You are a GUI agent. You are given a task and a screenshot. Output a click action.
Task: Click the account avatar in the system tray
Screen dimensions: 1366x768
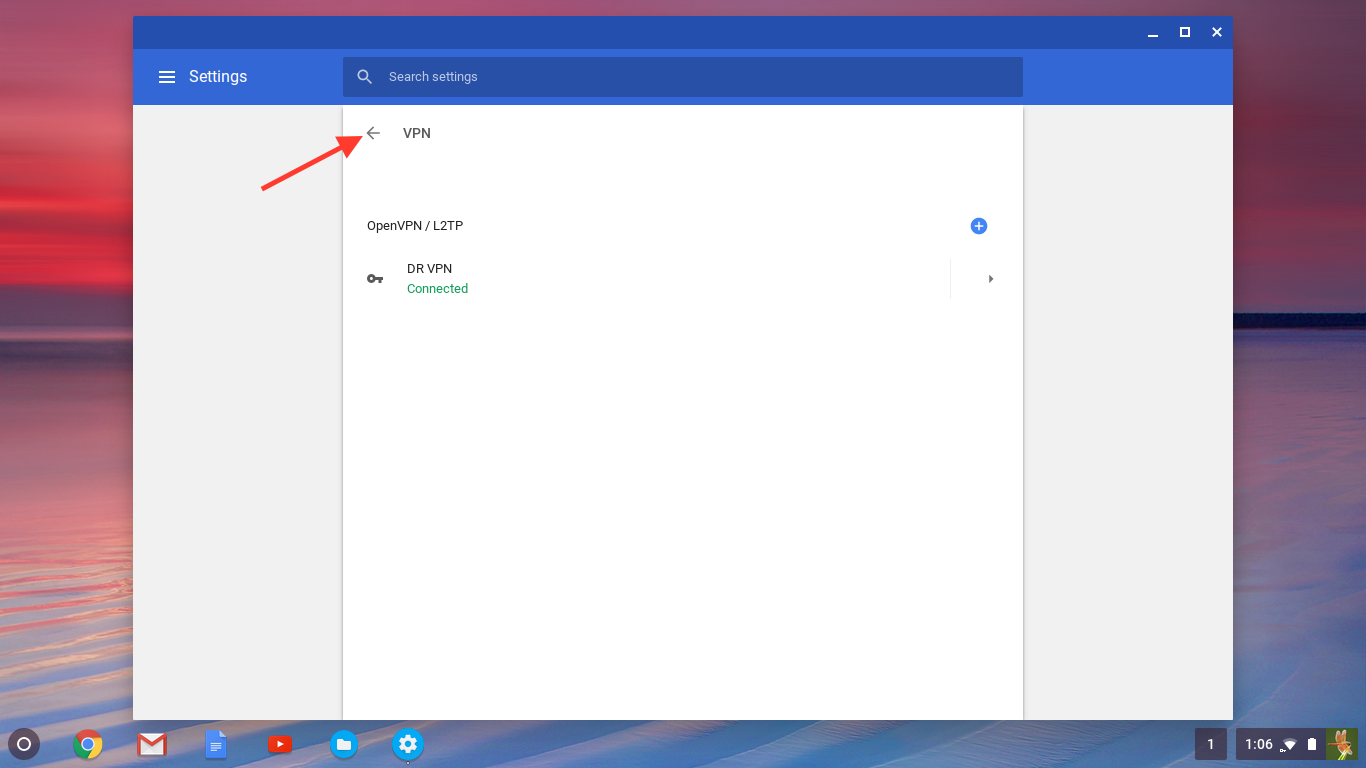point(1342,744)
